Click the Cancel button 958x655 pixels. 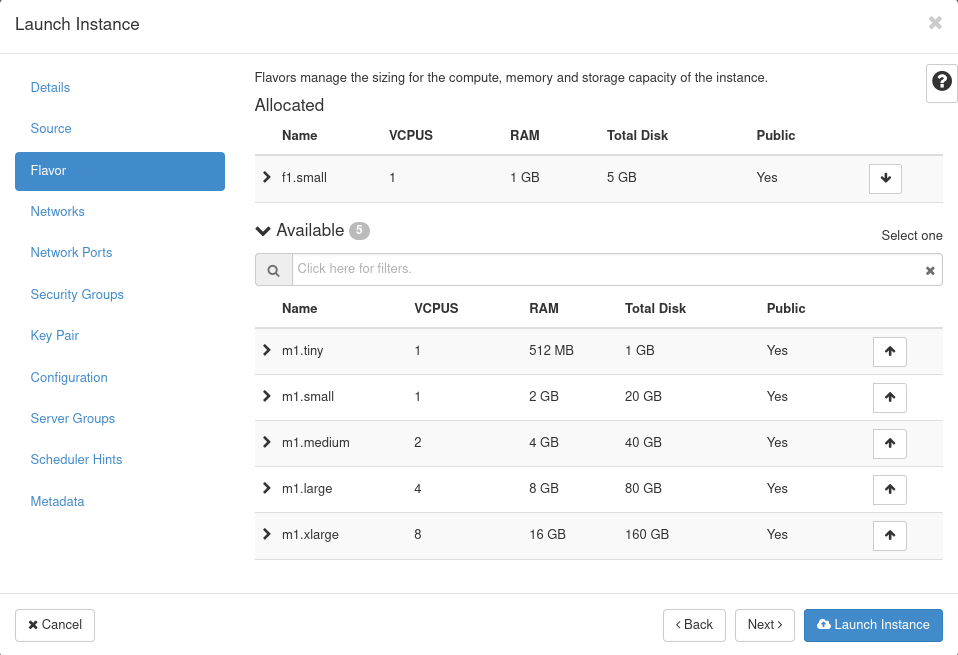(x=55, y=625)
